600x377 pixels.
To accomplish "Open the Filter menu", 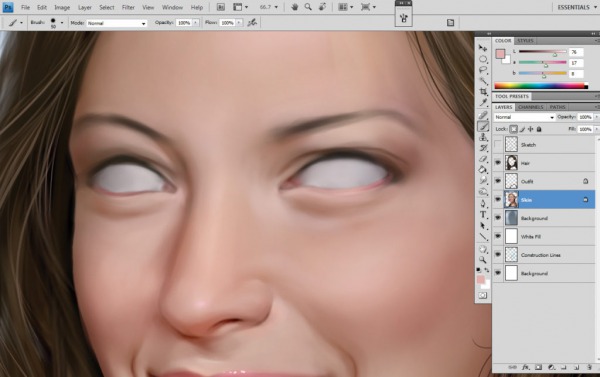I will (128, 7).
